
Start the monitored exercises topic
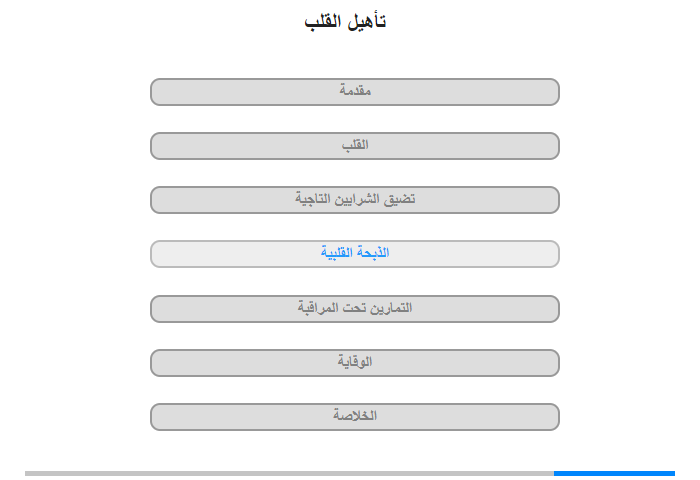[355, 309]
